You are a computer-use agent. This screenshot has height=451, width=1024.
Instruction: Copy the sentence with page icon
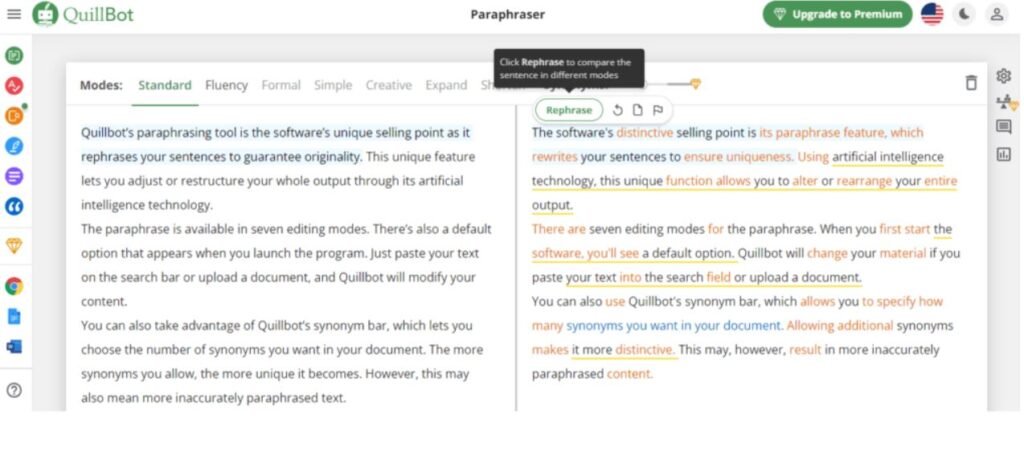tap(637, 110)
